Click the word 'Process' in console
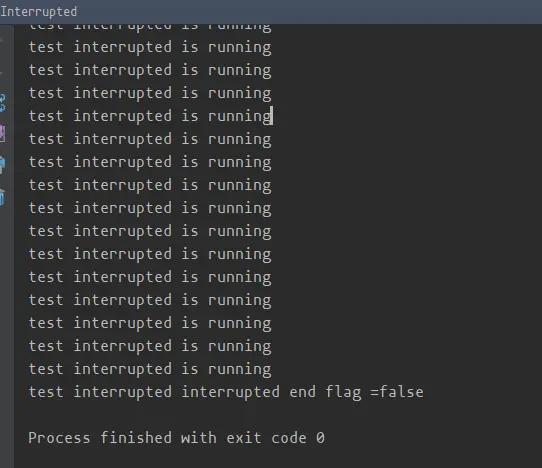 (59, 438)
